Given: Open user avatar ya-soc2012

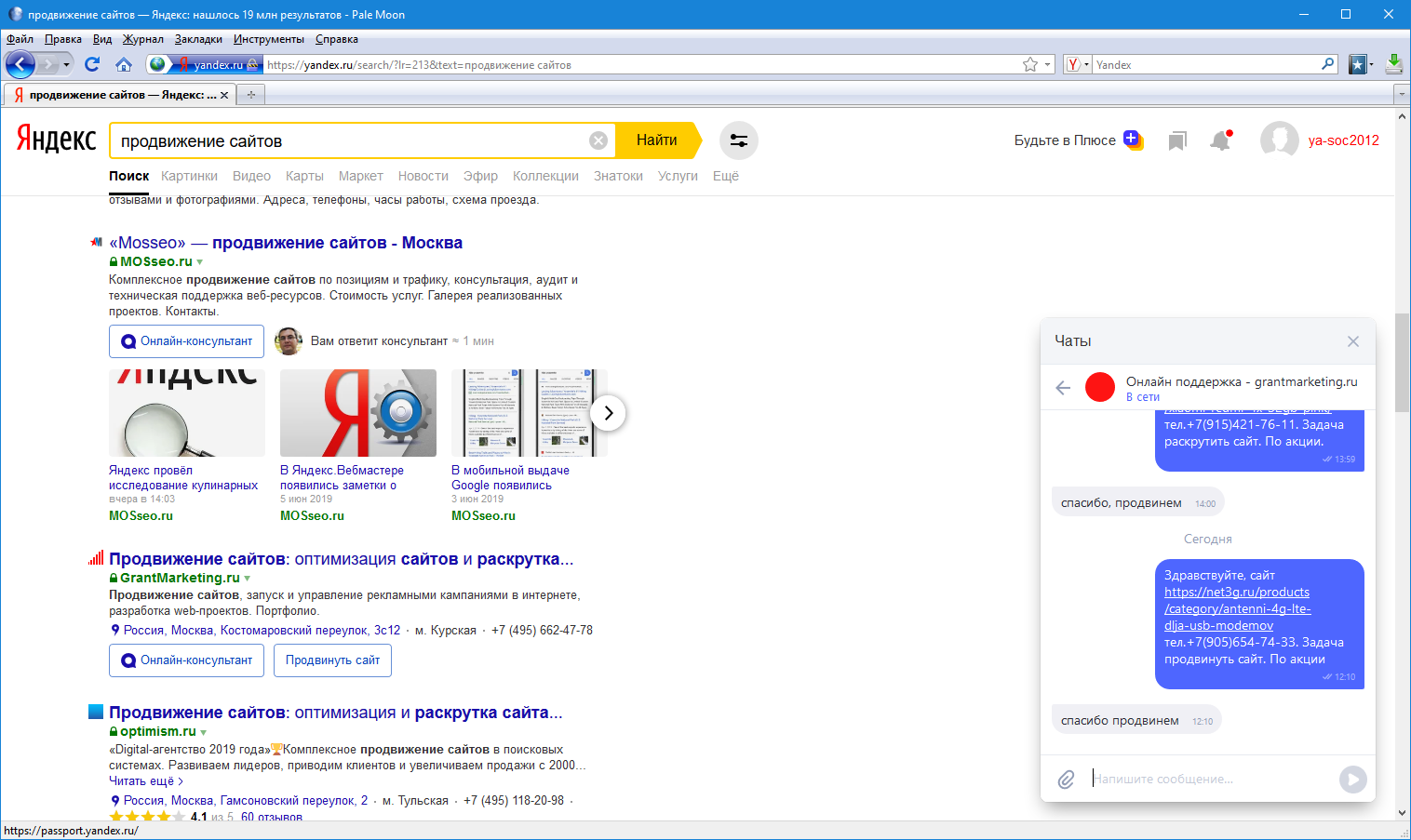Looking at the screenshot, I should click(x=1279, y=140).
